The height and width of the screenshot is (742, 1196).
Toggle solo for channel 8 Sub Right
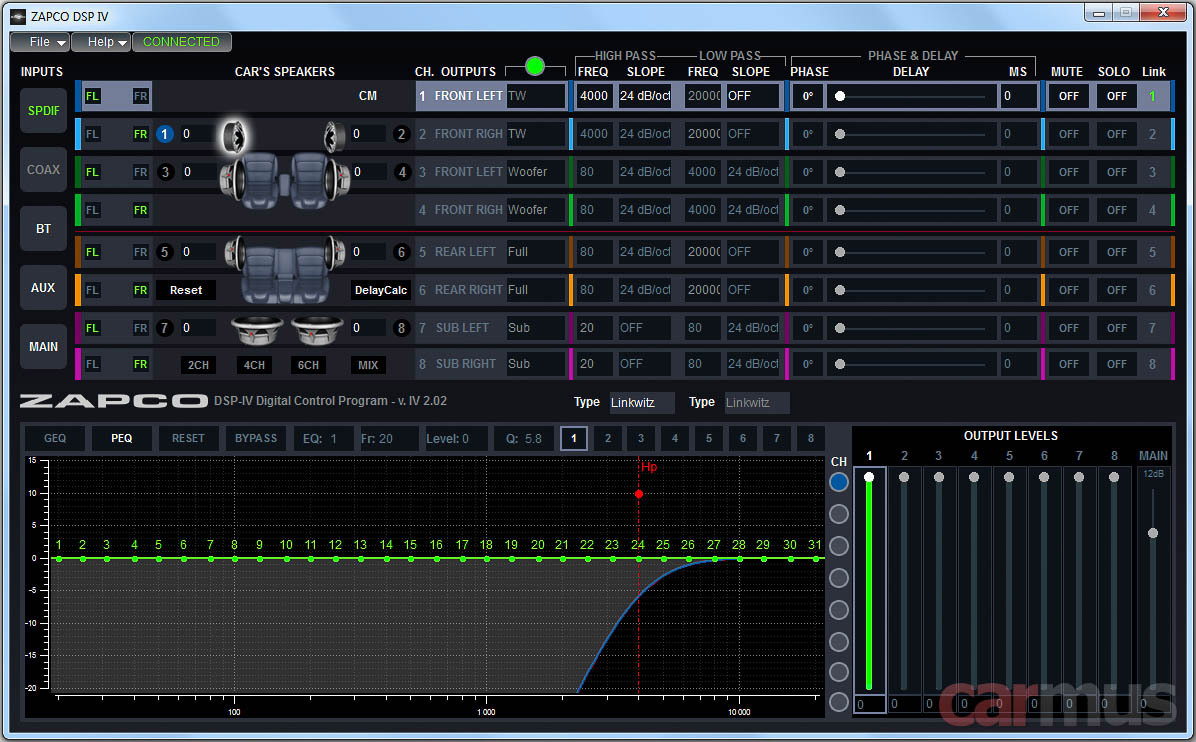click(x=1117, y=365)
